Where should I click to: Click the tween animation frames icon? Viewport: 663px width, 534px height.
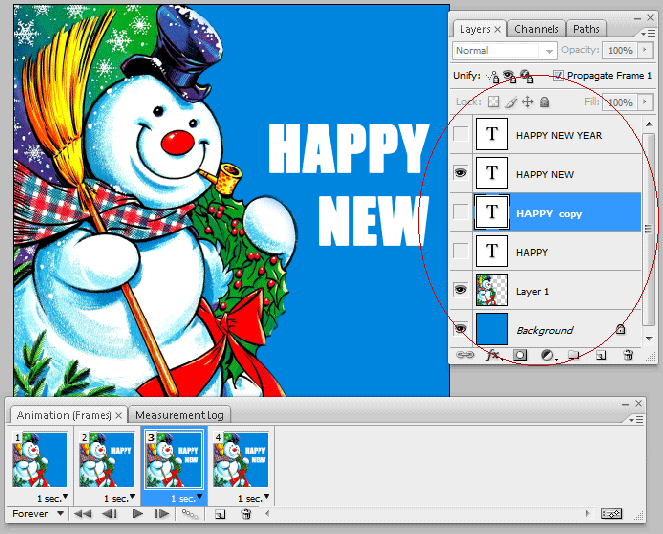click(188, 514)
